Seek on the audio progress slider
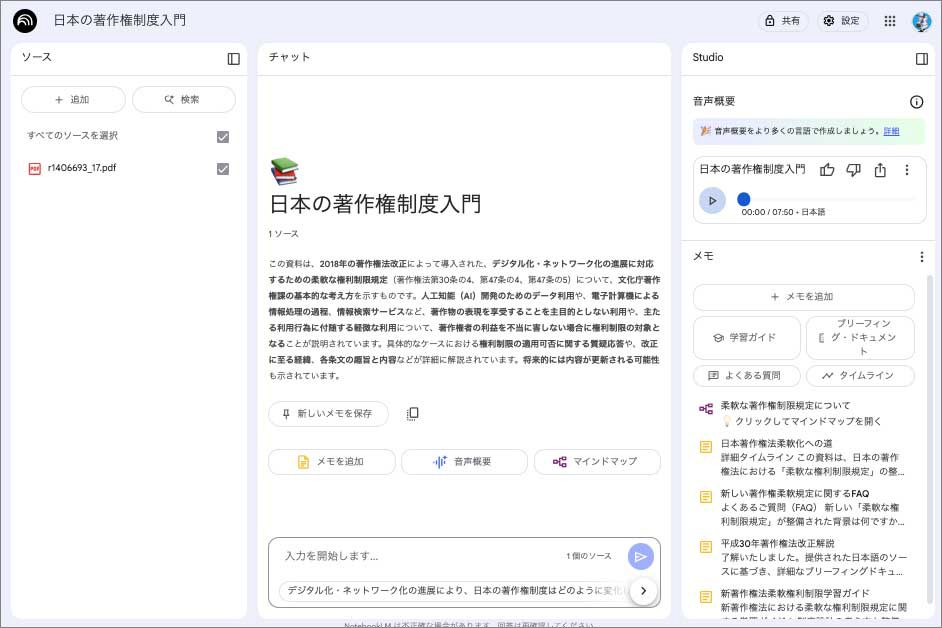Viewport: 942px width, 628px height. tap(825, 199)
